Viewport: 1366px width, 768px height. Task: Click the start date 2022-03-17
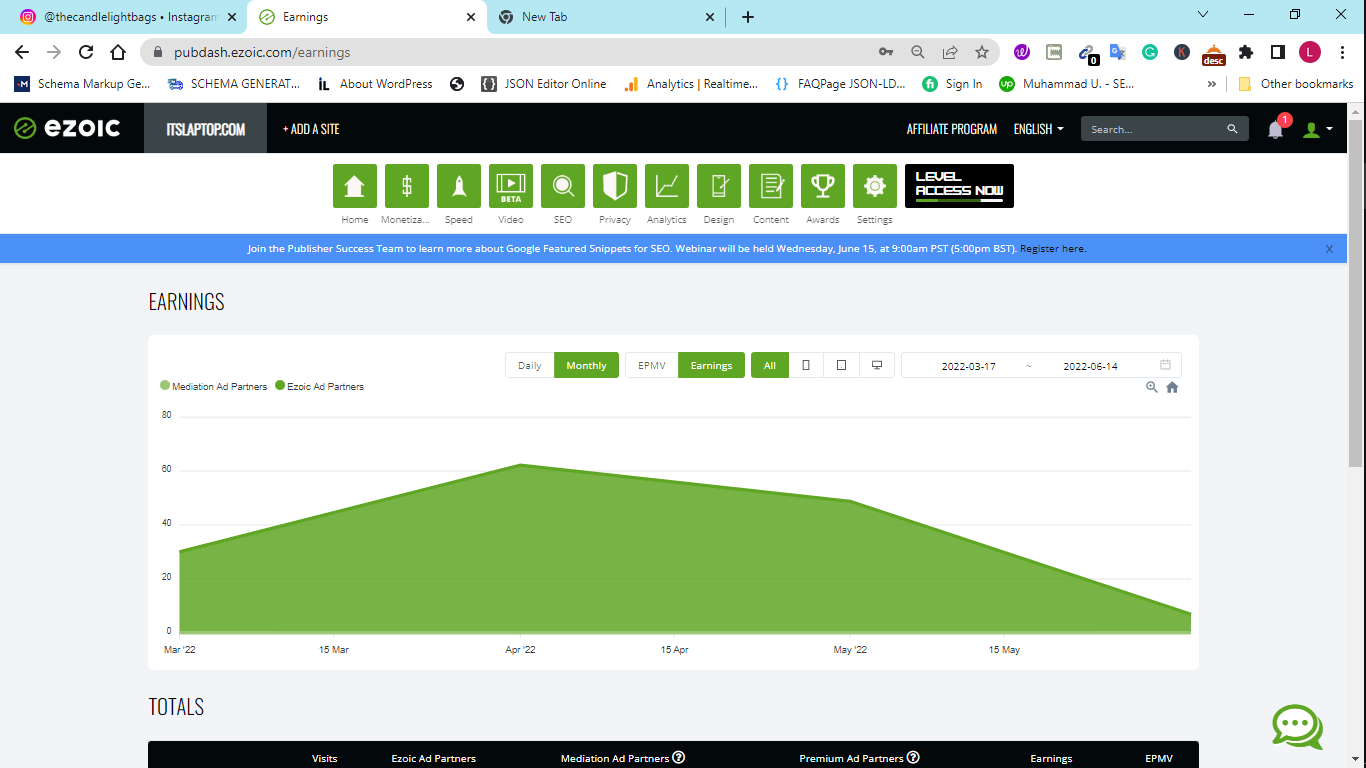[x=968, y=366]
